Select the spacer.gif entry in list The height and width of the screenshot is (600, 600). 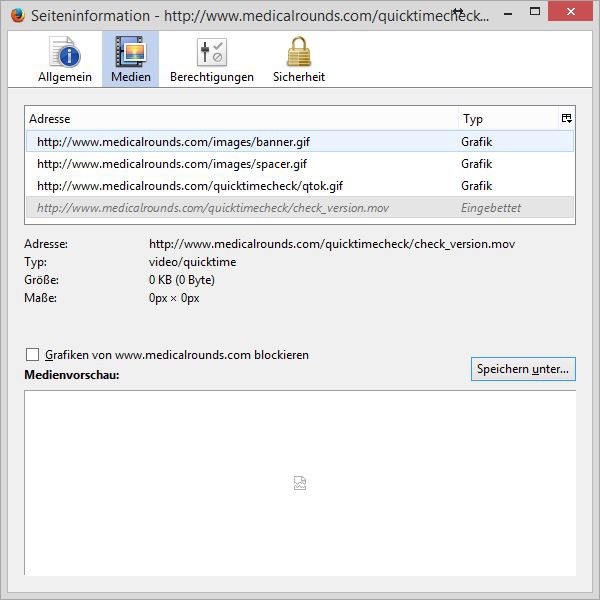click(x=172, y=164)
